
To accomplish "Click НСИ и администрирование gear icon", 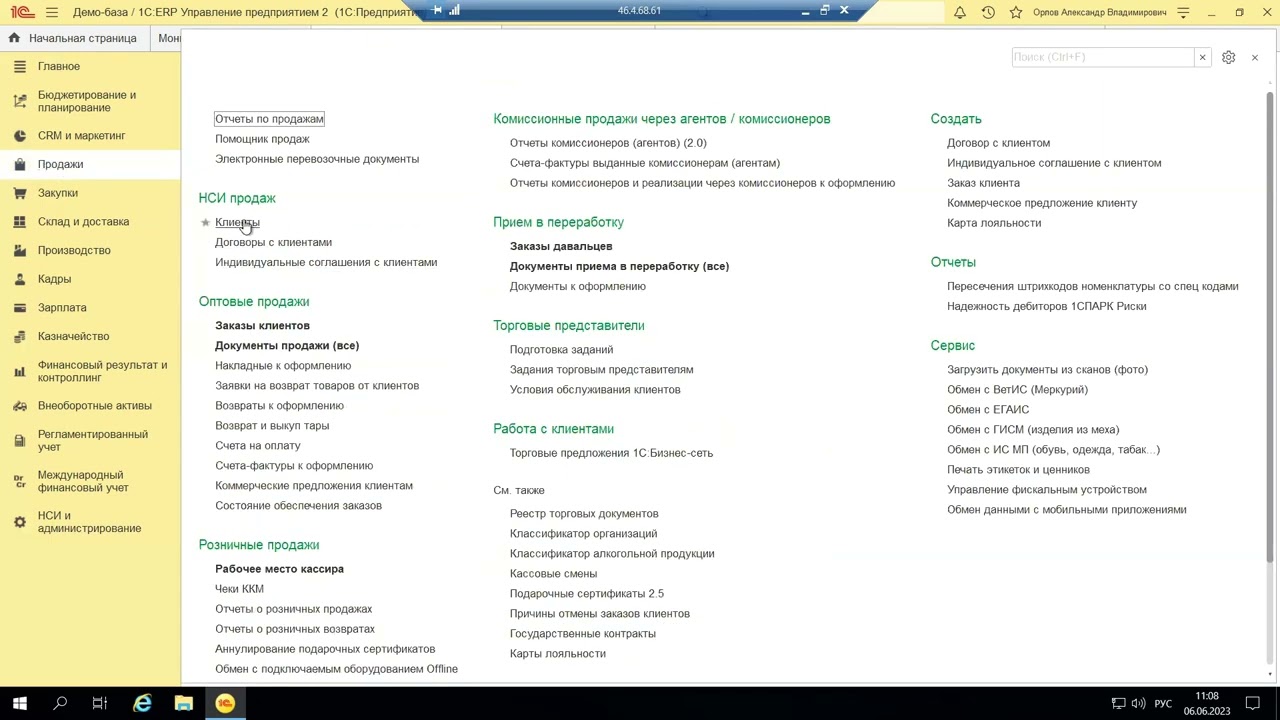I will click(x=19, y=522).
